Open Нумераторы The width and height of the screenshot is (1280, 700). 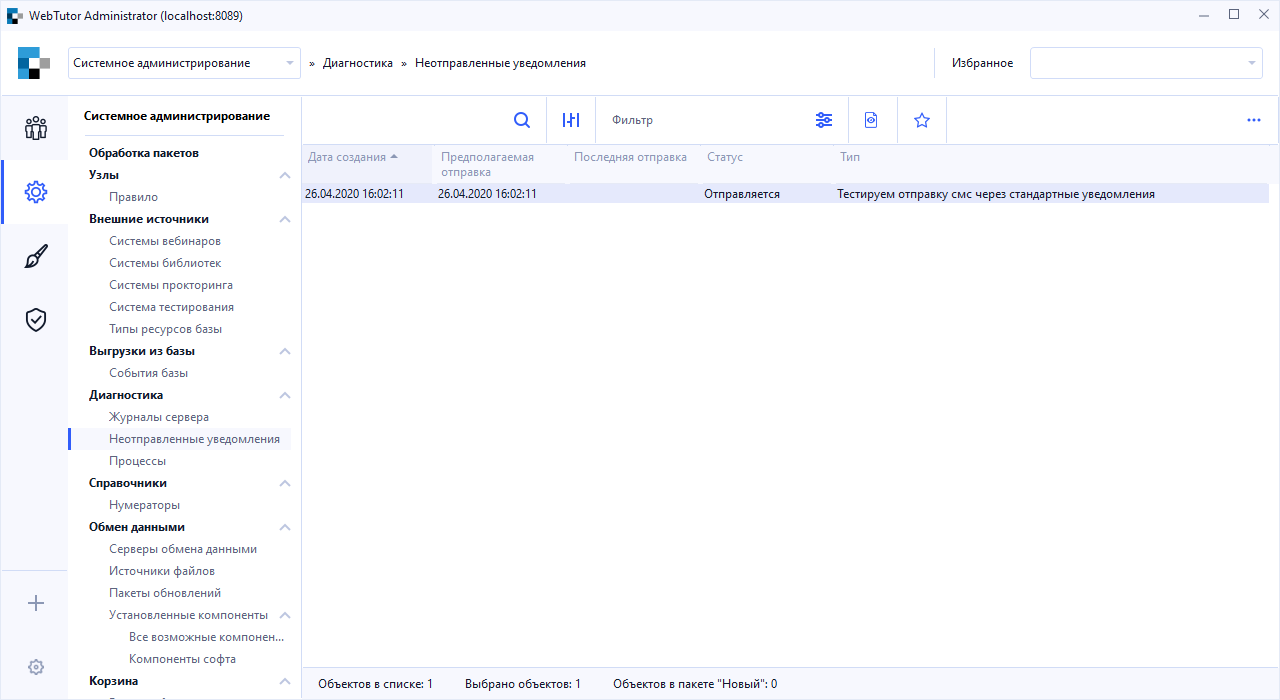[144, 505]
